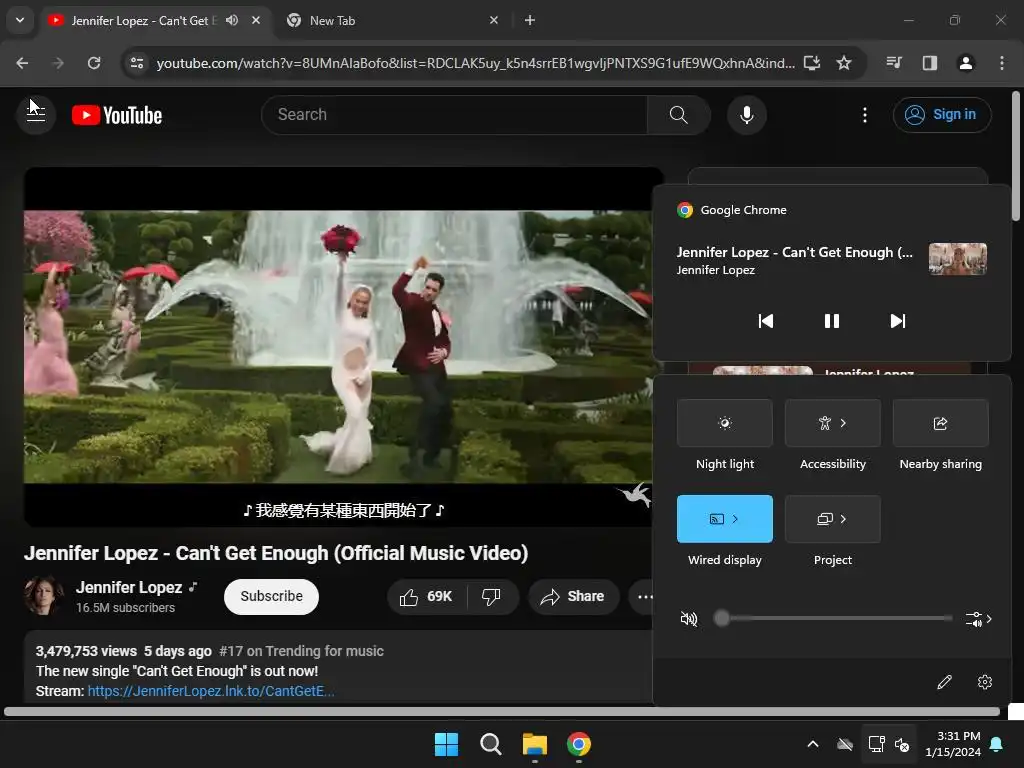Image resolution: width=1024 pixels, height=768 pixels.
Task: Start voice search with microphone icon
Action: [746, 115]
